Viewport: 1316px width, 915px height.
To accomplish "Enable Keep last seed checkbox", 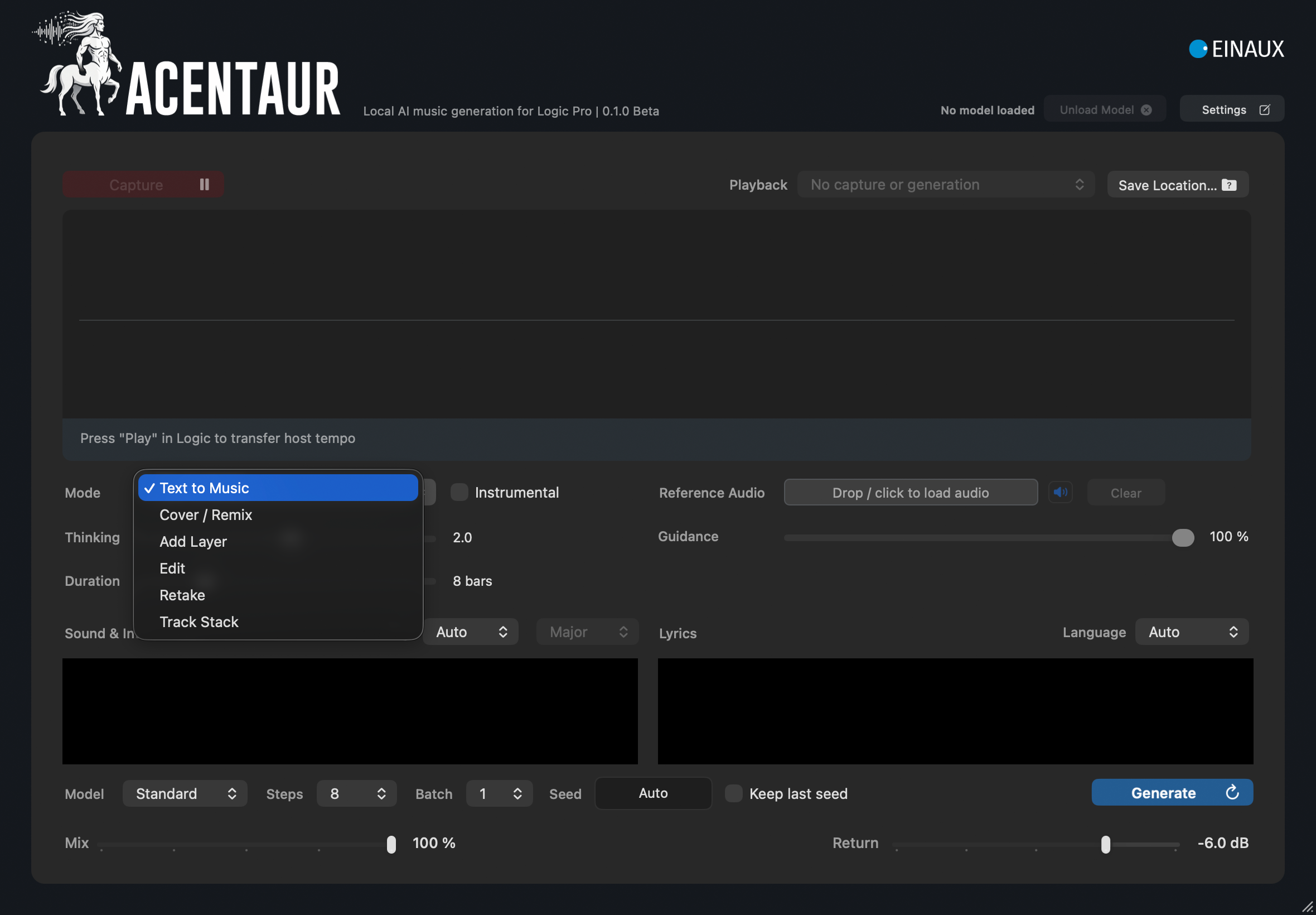I will 733,793.
